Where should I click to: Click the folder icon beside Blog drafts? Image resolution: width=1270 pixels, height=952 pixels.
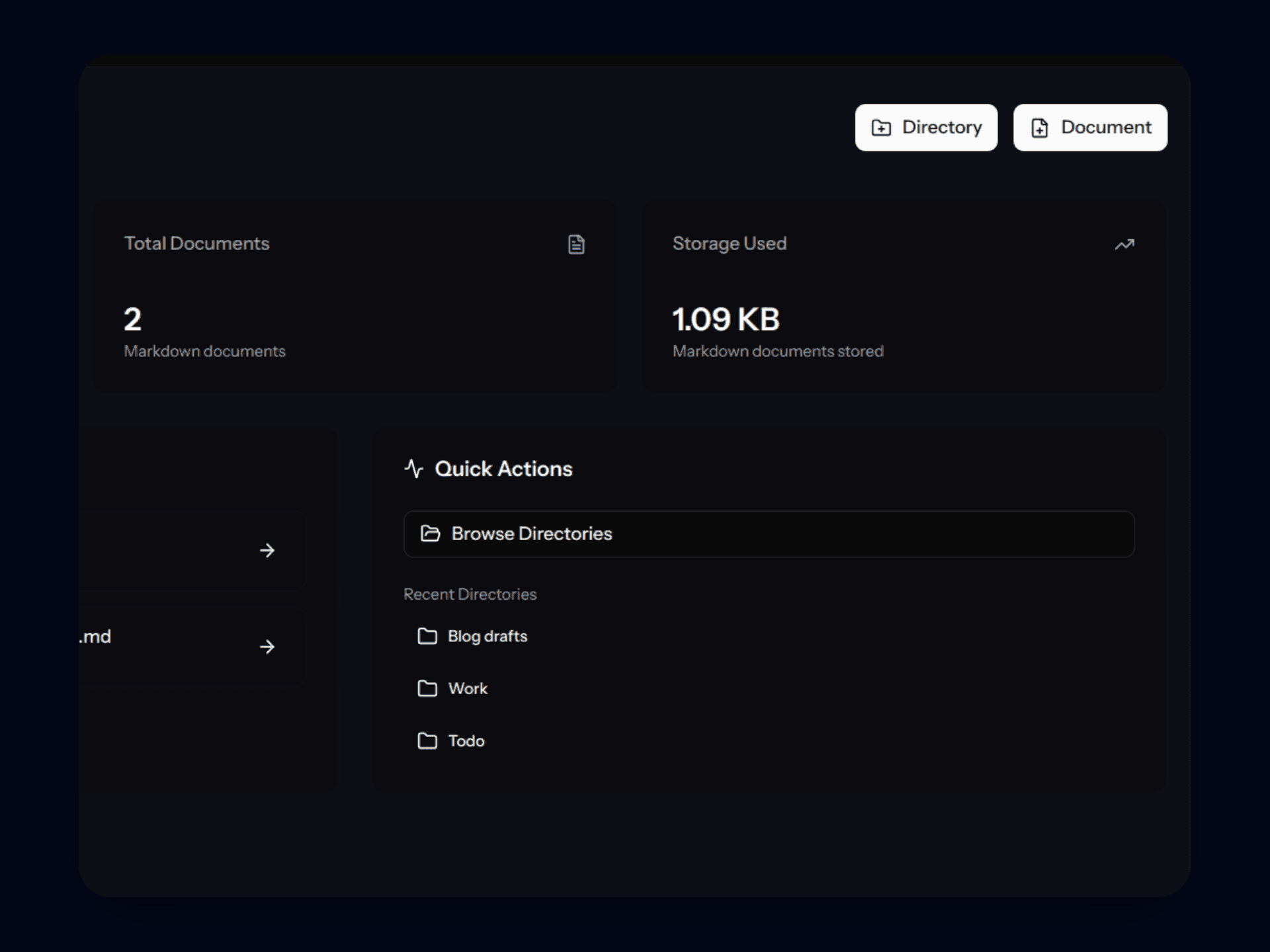coord(427,637)
